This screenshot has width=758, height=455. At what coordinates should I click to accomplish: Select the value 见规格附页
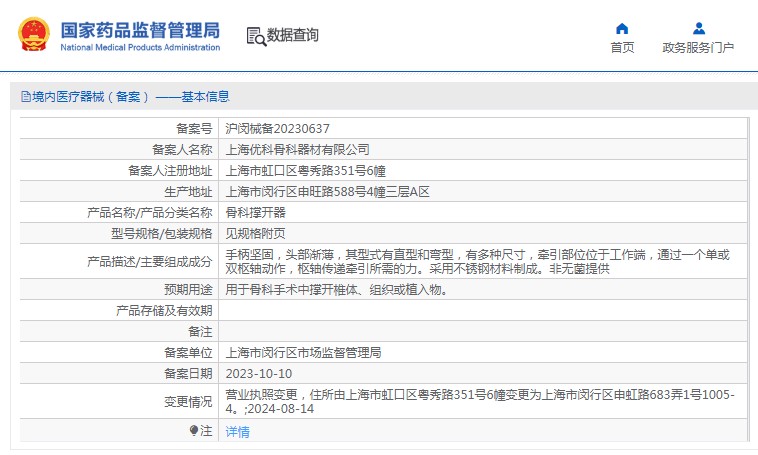click(x=255, y=234)
